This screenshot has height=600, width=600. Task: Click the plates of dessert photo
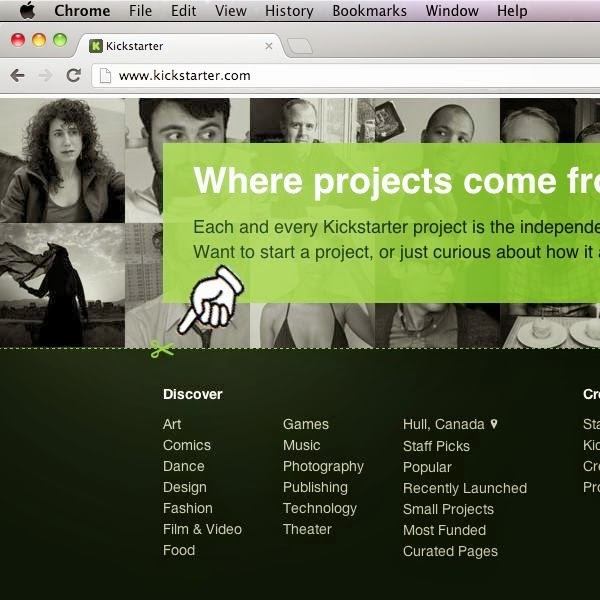click(550, 326)
